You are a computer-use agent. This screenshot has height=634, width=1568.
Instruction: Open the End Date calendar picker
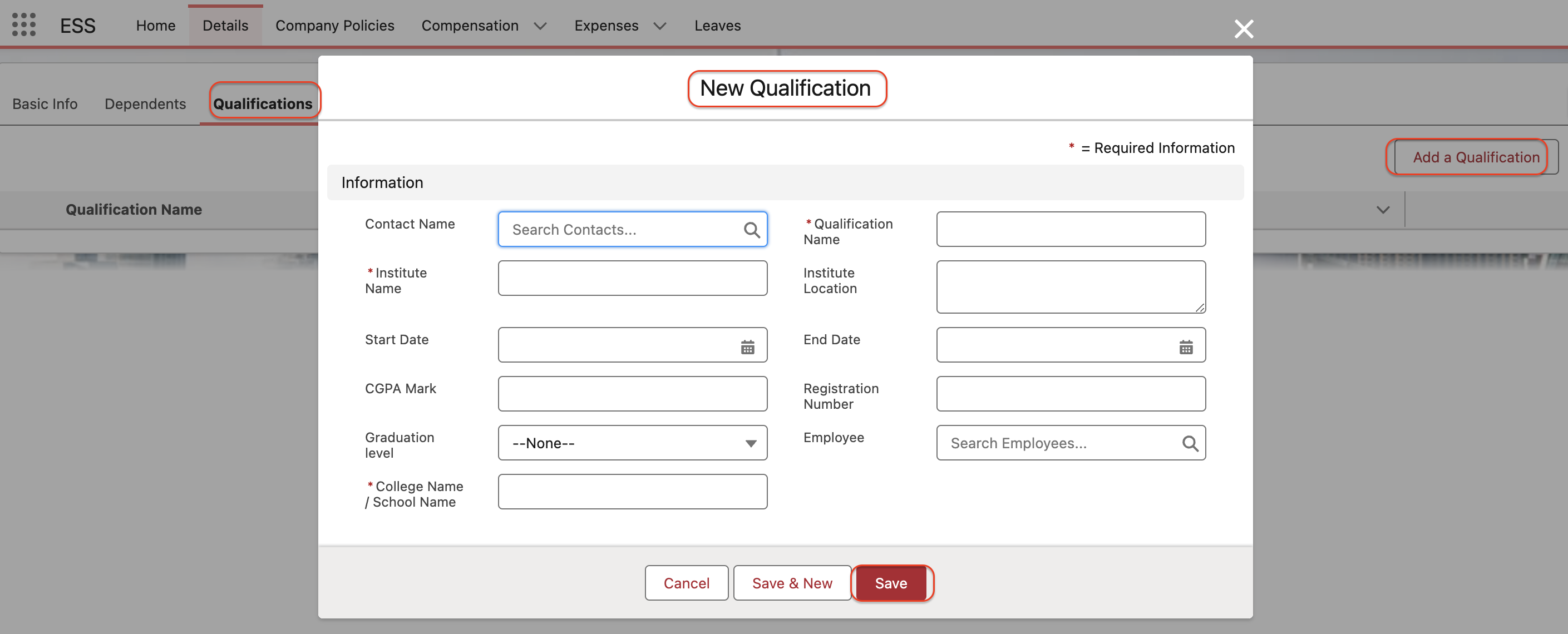1185,347
